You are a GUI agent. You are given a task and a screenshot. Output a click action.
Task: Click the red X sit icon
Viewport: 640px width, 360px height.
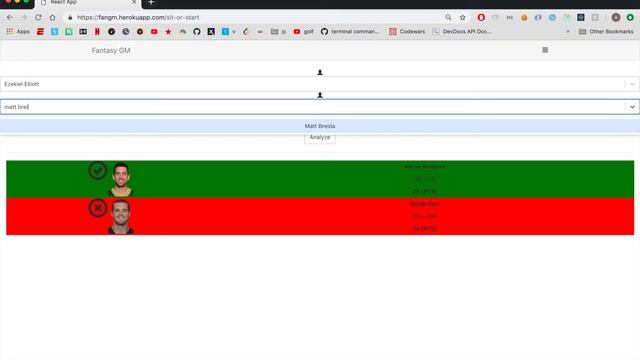[x=98, y=208]
